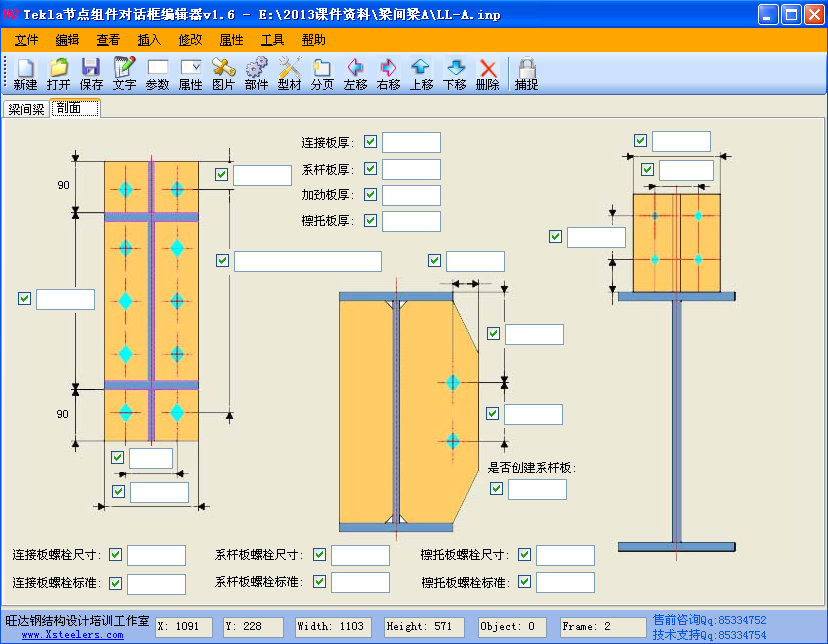Toggle the 加劲板厚 checkbox
Screen dimensions: 828x644
click(x=371, y=194)
